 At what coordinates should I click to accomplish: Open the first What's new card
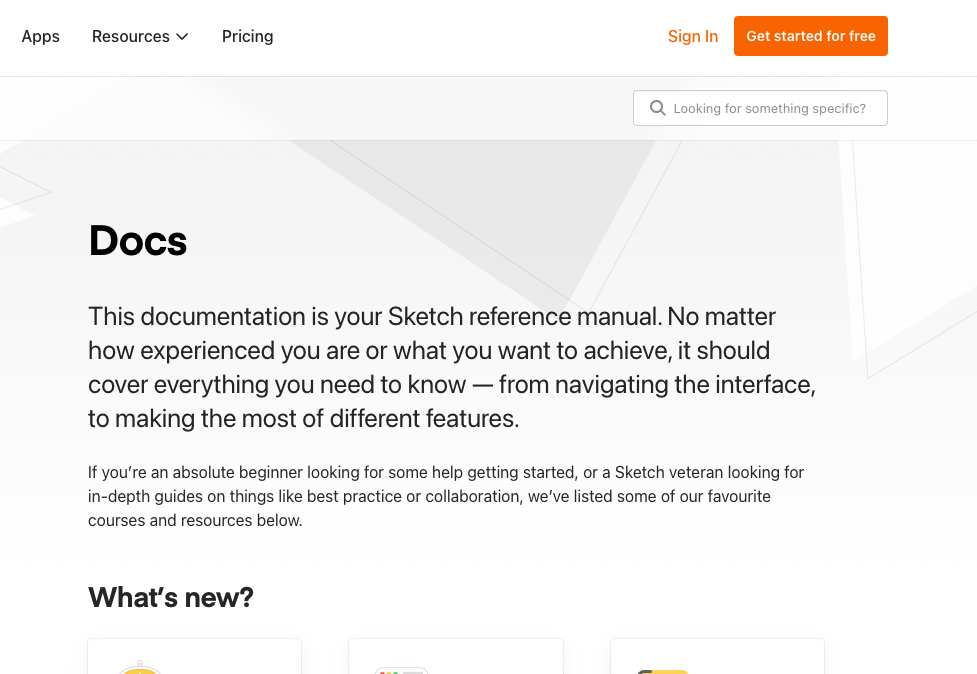pyautogui.click(x=194, y=657)
